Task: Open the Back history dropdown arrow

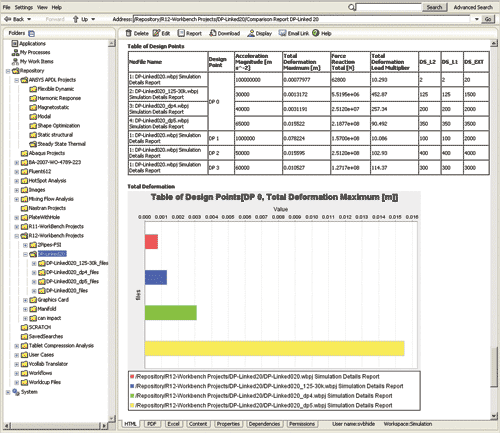Action: 29,19
